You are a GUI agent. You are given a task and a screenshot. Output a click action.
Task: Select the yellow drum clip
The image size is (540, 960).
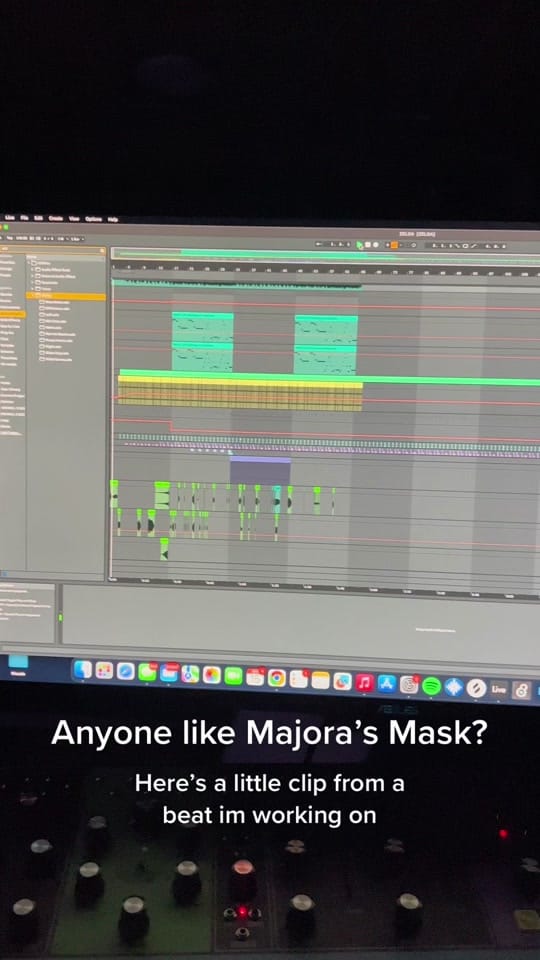click(240, 393)
